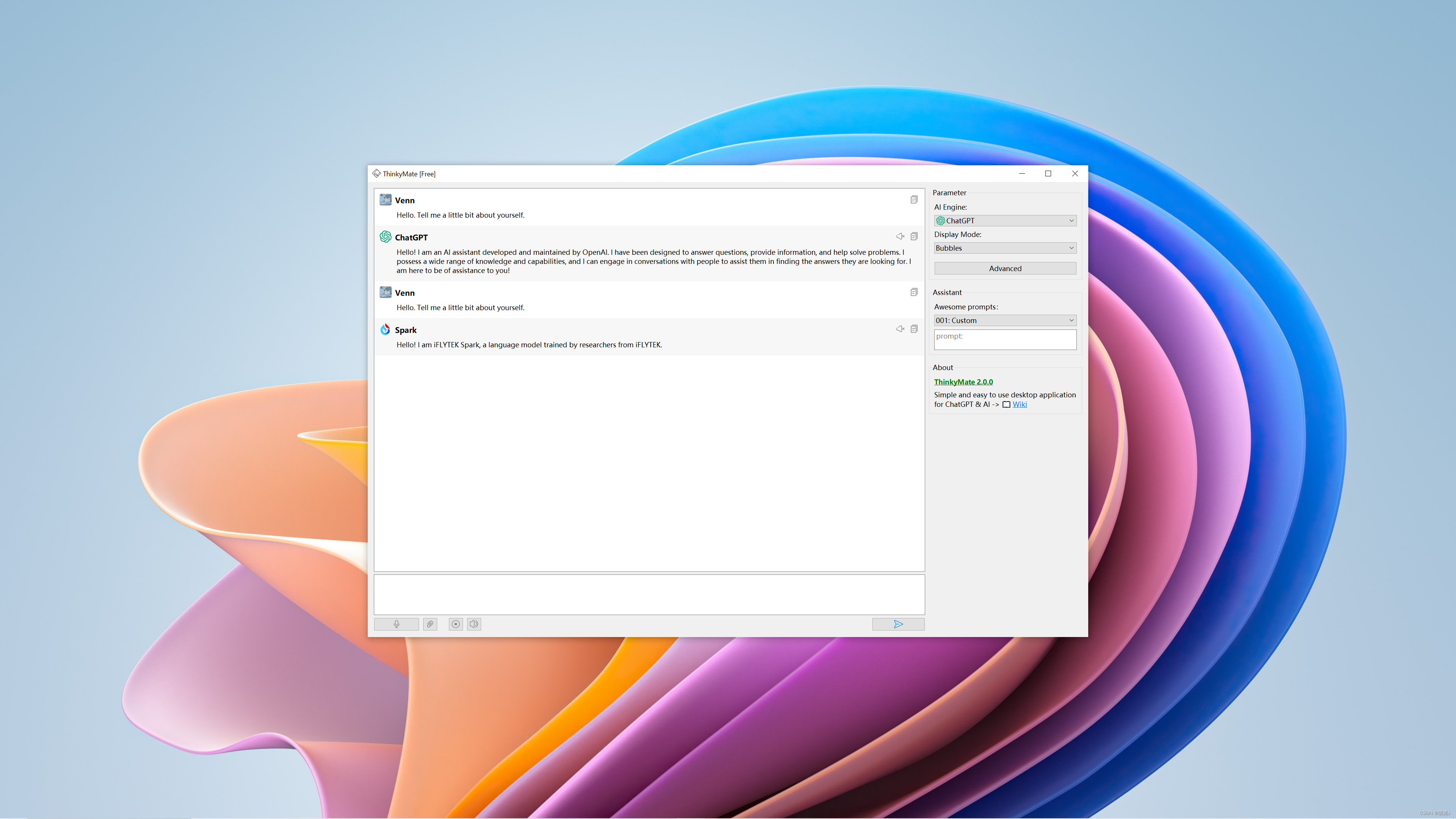Viewport: 1456px width, 819px height.
Task: Copy Venn's first message
Action: click(914, 199)
